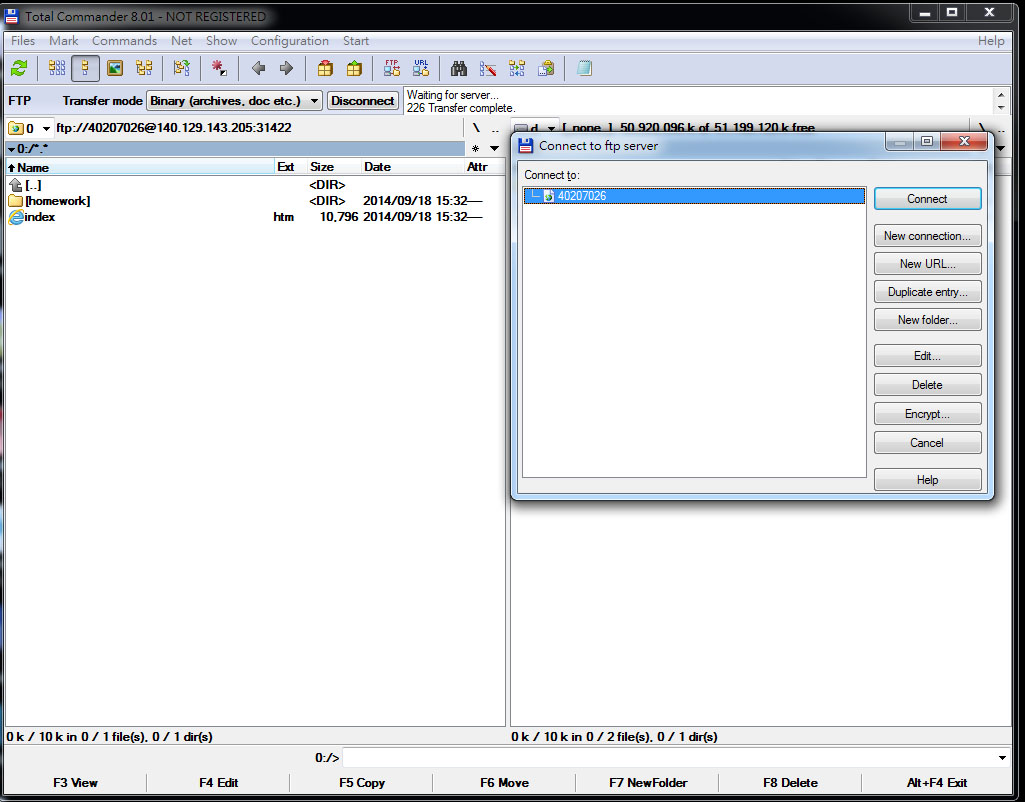Click the New connection... button
1025x802 pixels.
928,236
